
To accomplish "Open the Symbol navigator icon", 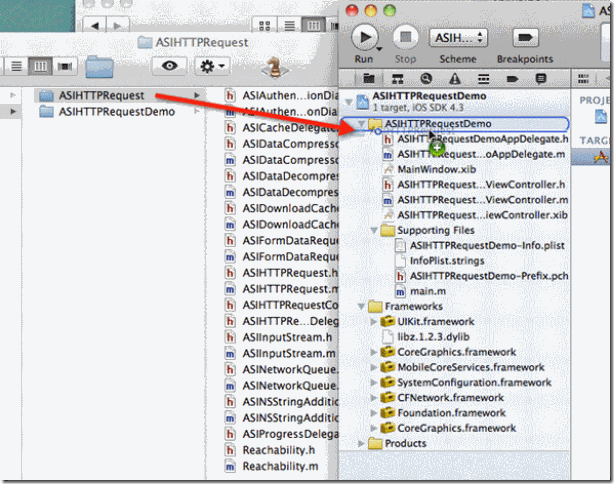I will pyautogui.click(x=397, y=79).
